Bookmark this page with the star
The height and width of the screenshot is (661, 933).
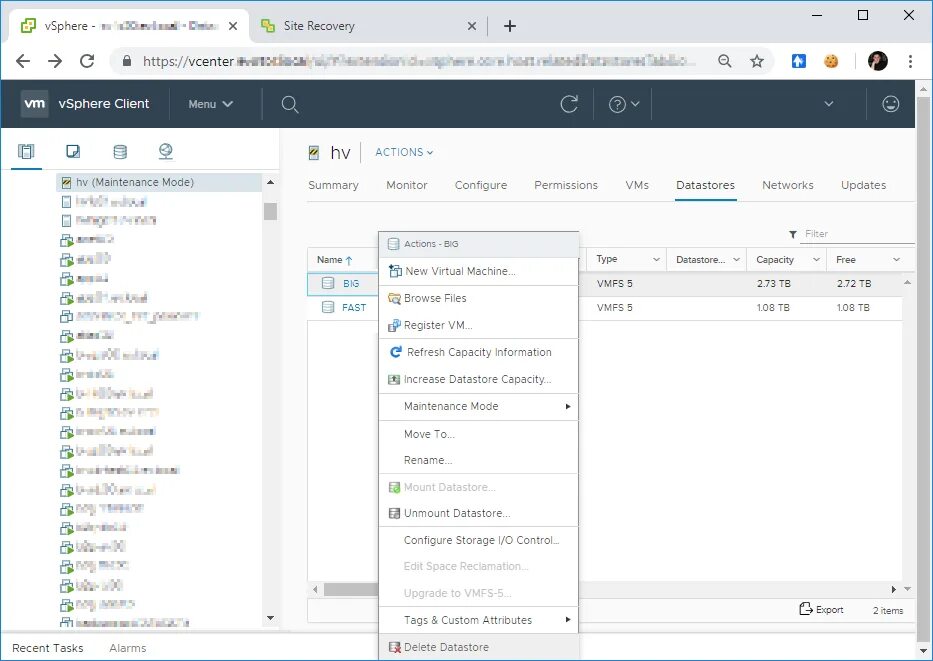pyautogui.click(x=756, y=61)
